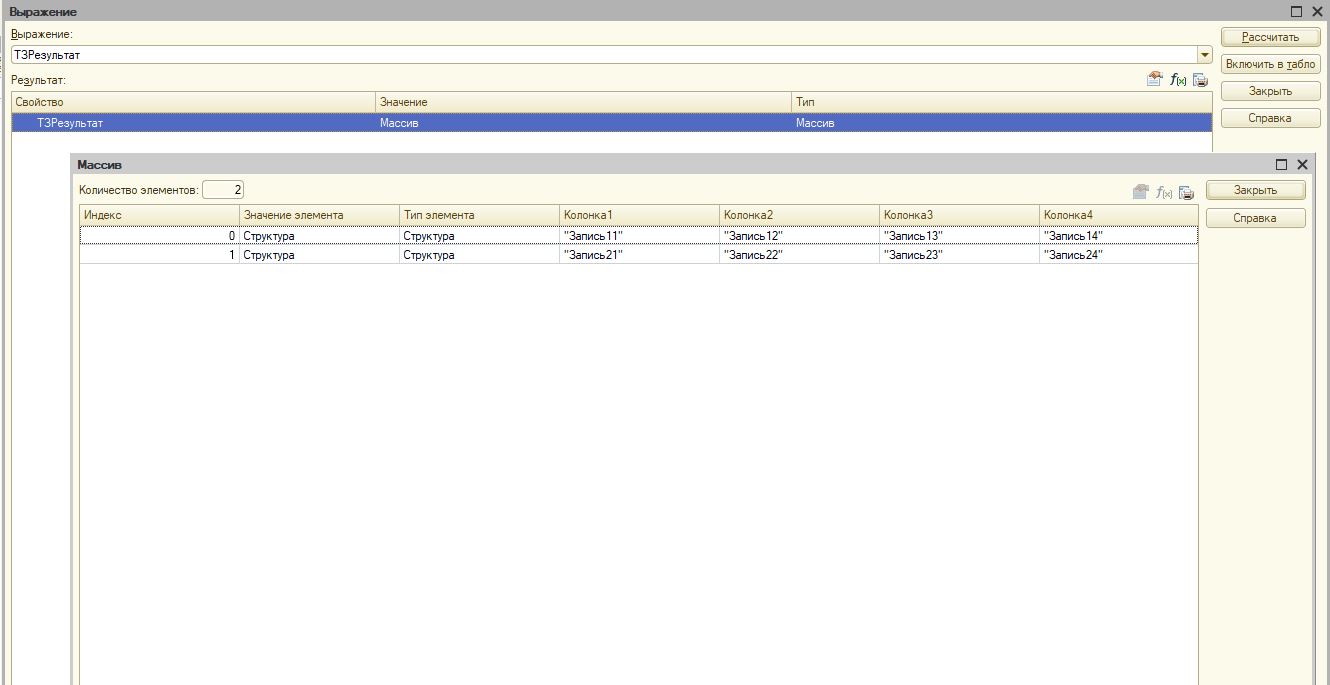
Task: Click the grayed show-value icon in the Массив window
Action: point(1140,192)
